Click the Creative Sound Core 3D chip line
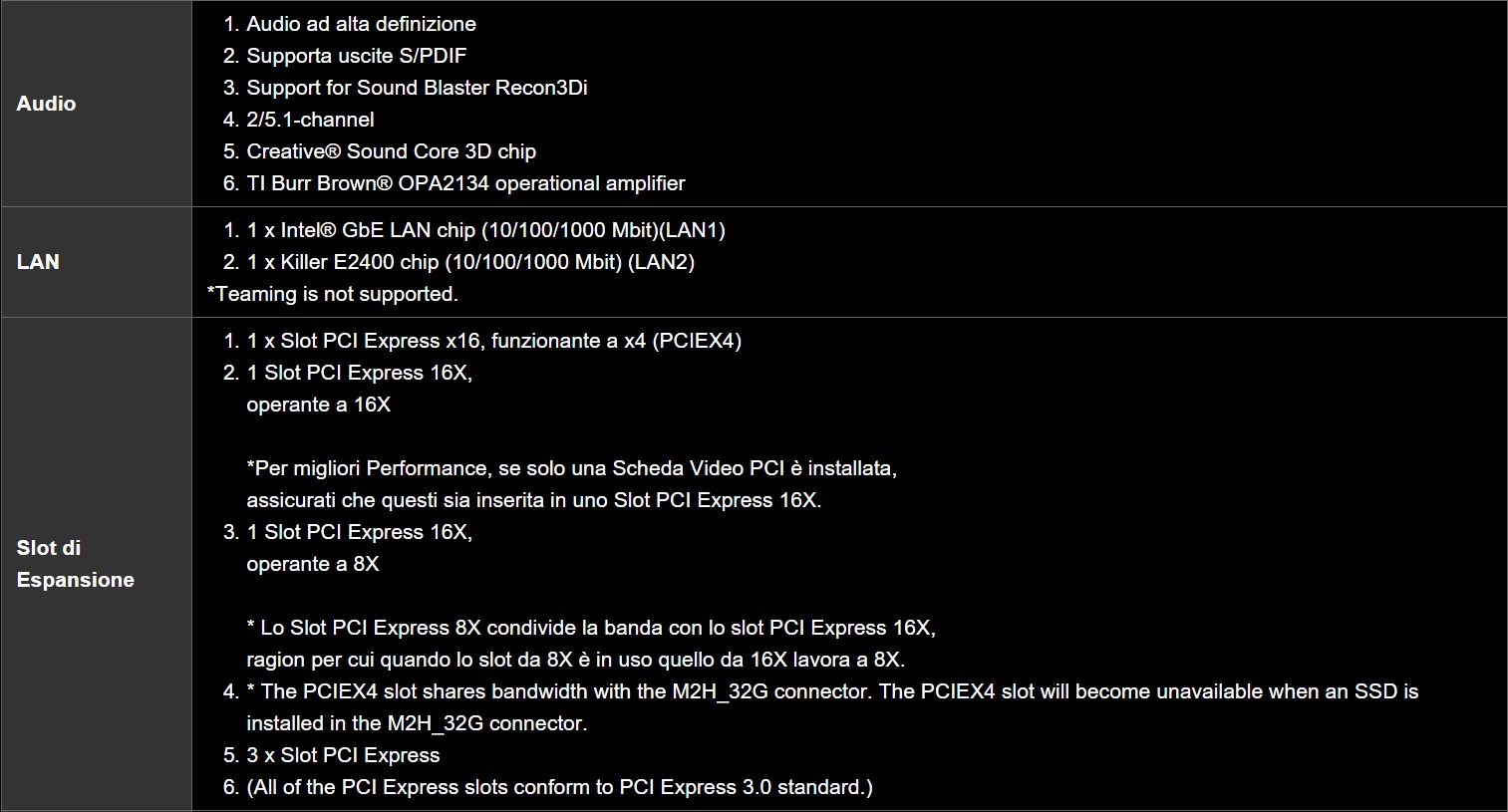This screenshot has height=812, width=1508. tap(391, 151)
